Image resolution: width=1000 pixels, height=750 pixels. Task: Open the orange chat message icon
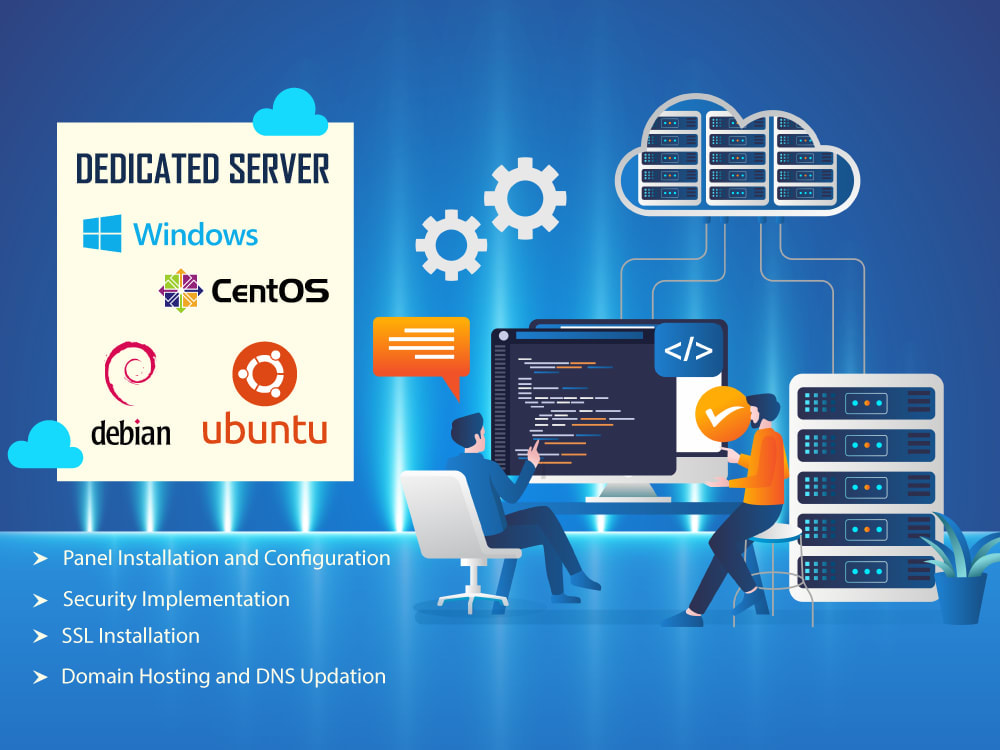421,348
